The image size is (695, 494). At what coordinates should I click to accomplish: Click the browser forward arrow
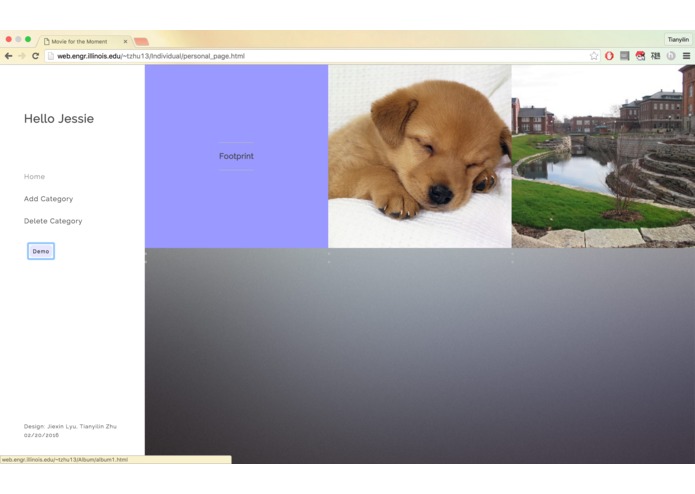22,56
